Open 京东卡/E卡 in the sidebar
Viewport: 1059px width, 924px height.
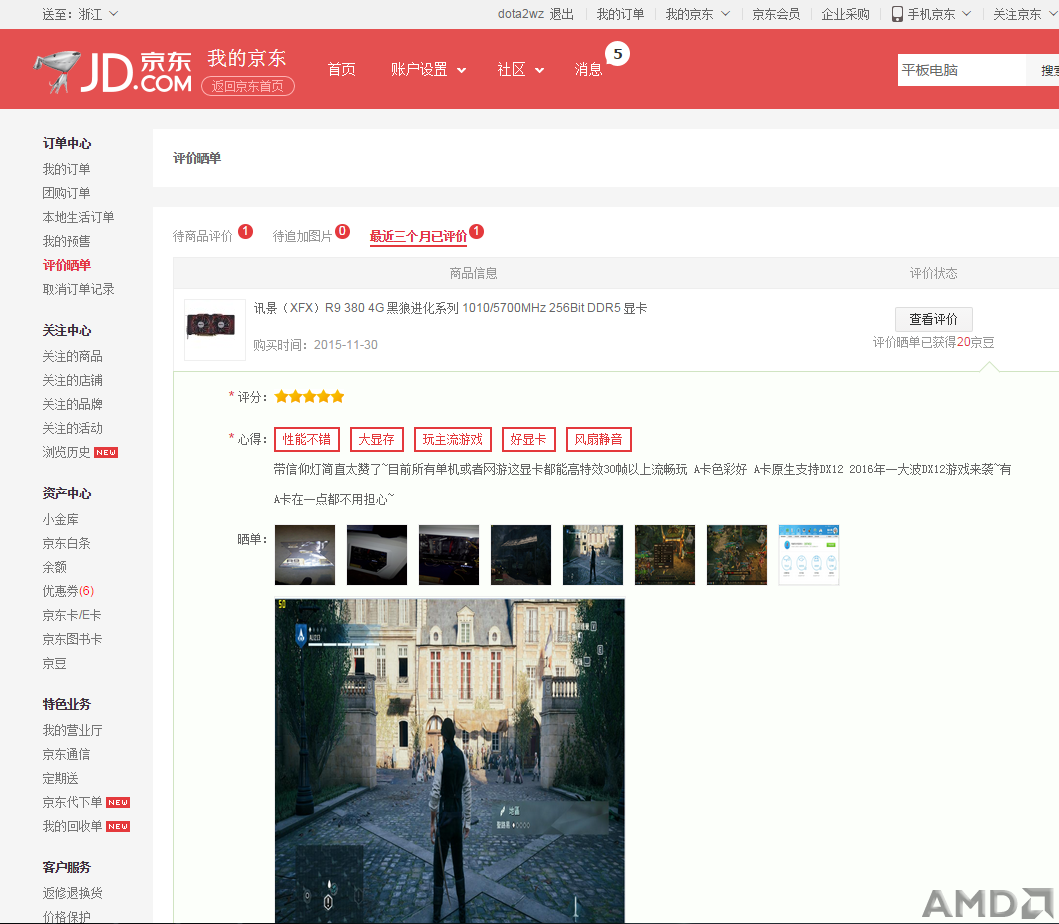[x=72, y=615]
